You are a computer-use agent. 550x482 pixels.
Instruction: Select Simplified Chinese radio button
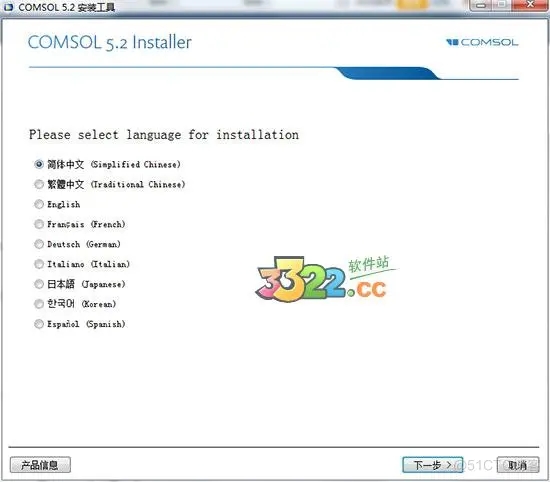[x=39, y=164]
